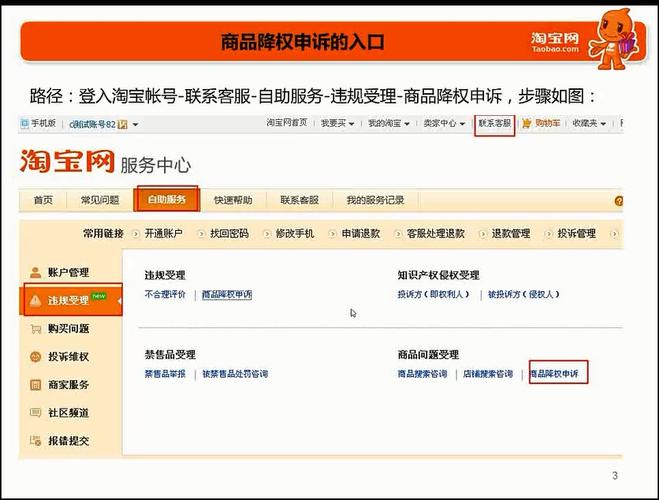Screen dimensions: 659x500
Task: Click the 修改手机 quick link
Action: click(x=295, y=234)
